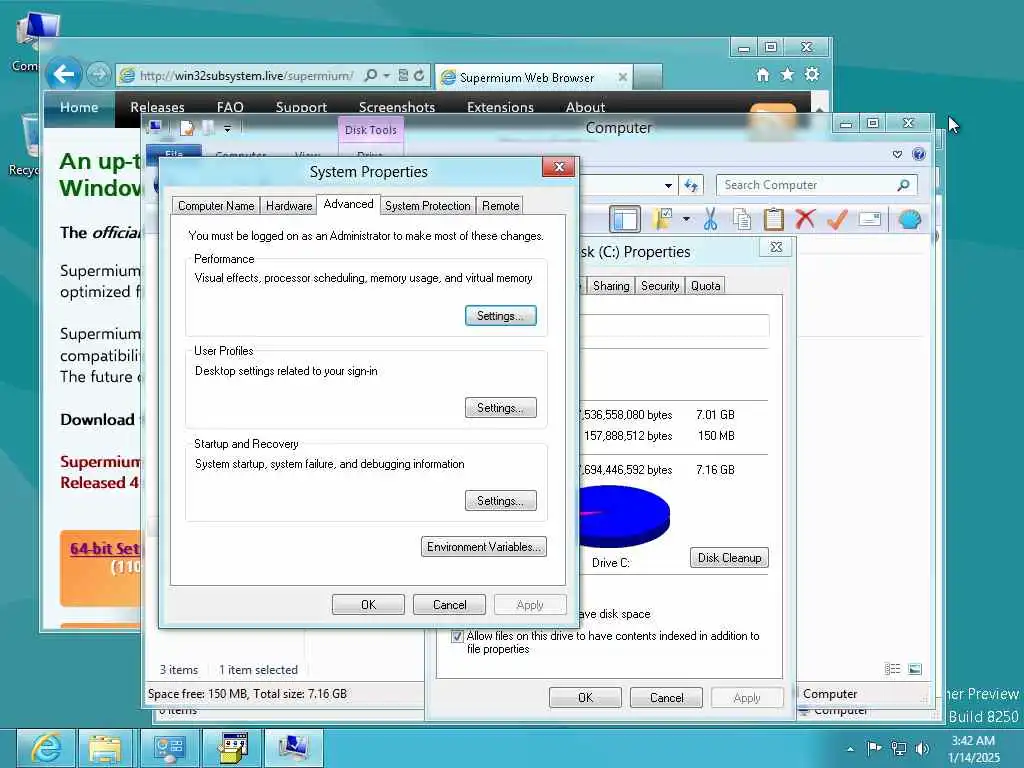Viewport: 1024px width, 768px height.
Task: Click OK in the disk Properties dialog
Action: tap(585, 697)
